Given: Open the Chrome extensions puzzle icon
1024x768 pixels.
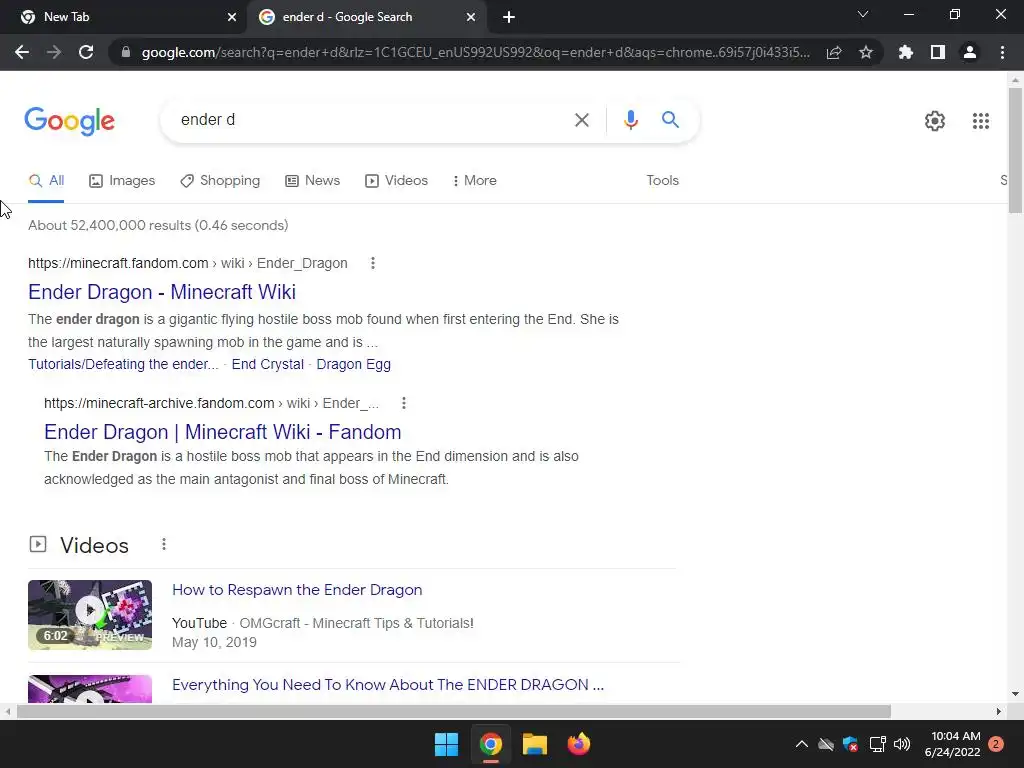Looking at the screenshot, I should pyautogui.click(x=906, y=52).
